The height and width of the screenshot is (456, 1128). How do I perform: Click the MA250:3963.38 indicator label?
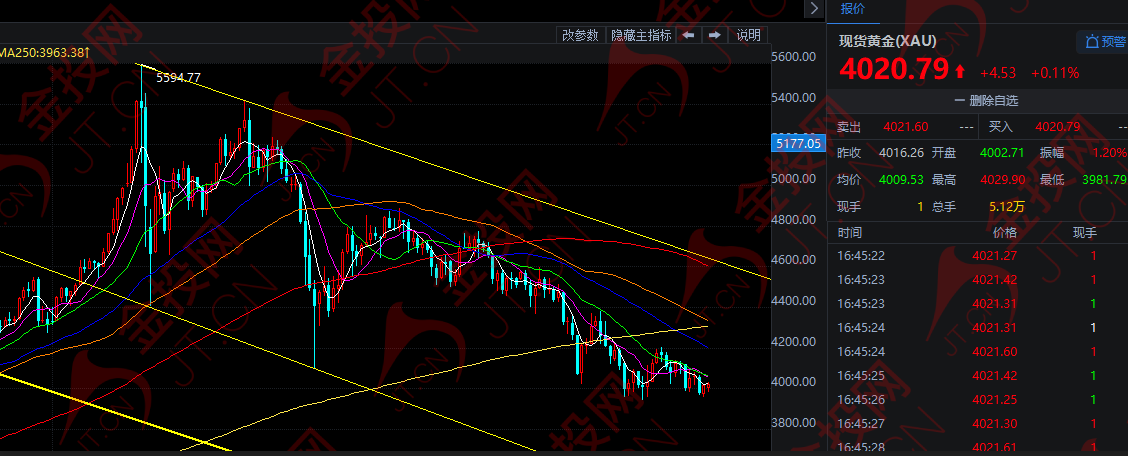click(x=45, y=53)
